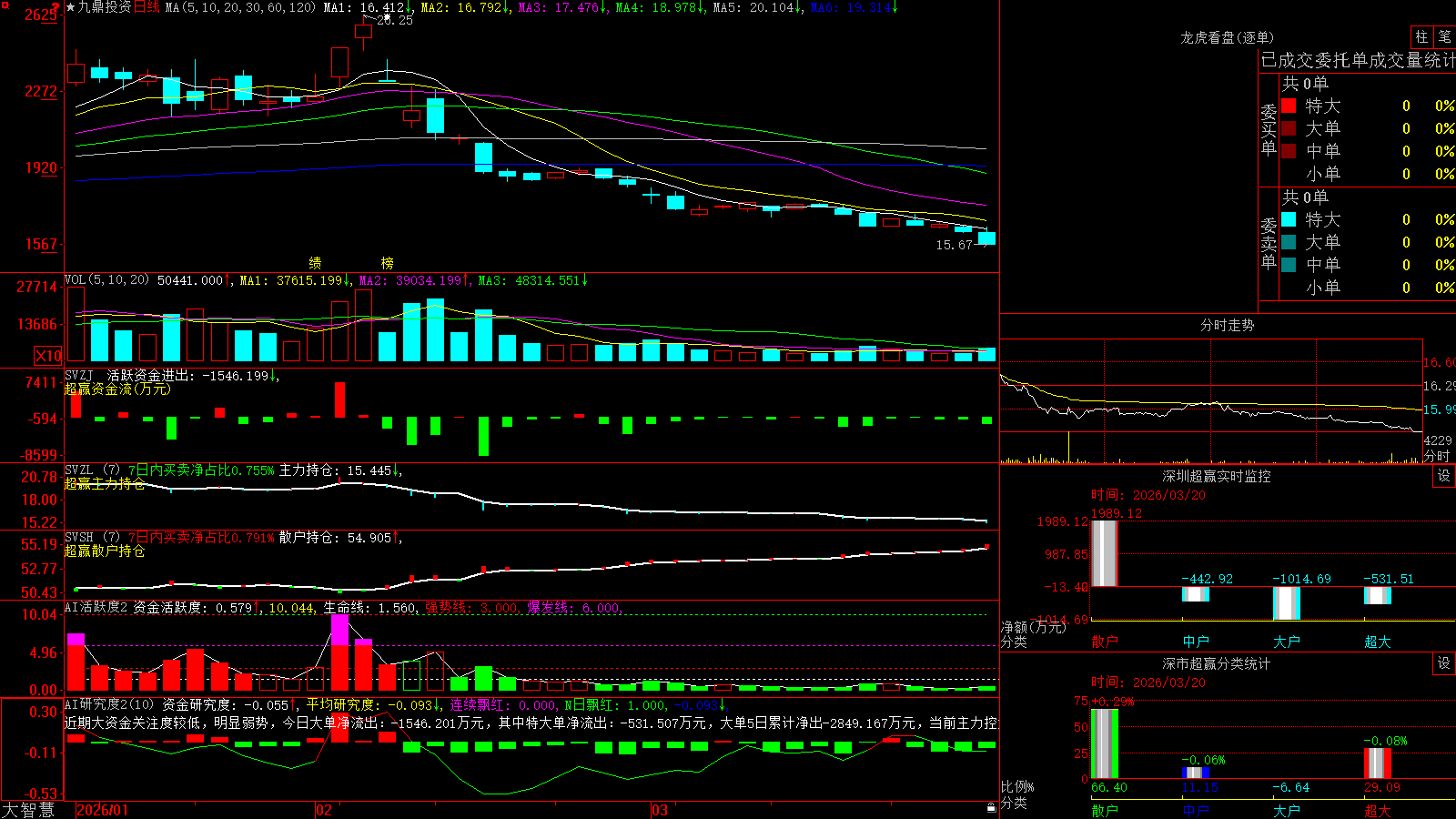Click the 绩 performance marker on the K-line chart
The height and width of the screenshot is (819, 1456).
click(315, 263)
